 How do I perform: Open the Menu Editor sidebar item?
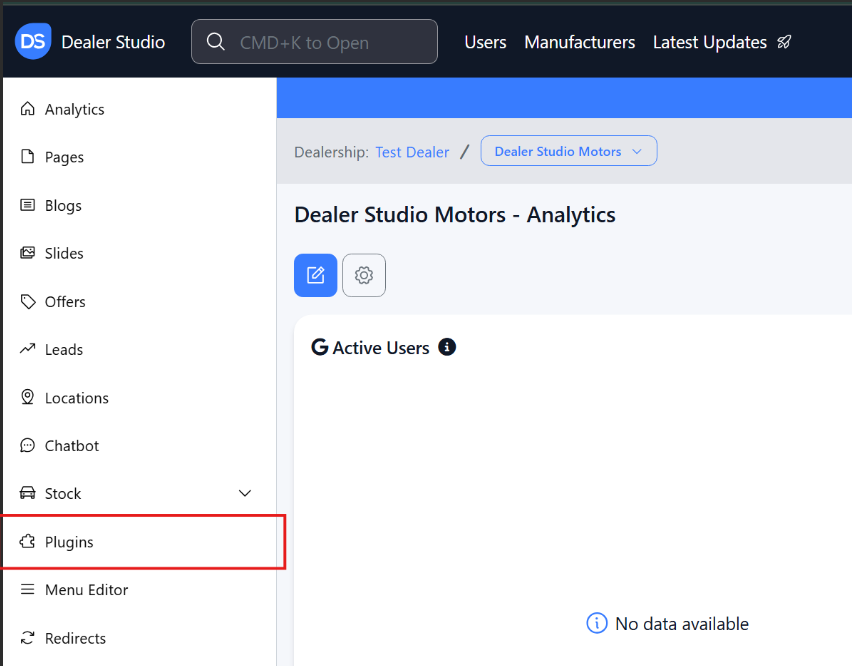coord(86,590)
